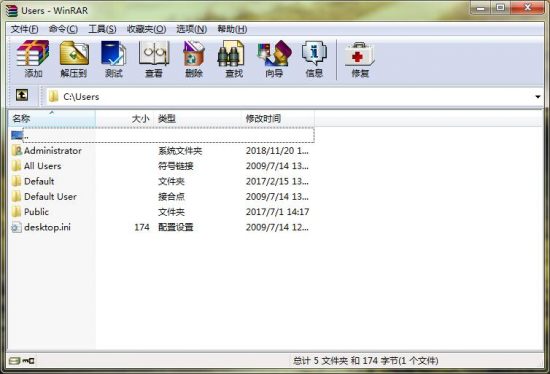
Task: Click the C:\Users address path field
Action: [x=295, y=96]
